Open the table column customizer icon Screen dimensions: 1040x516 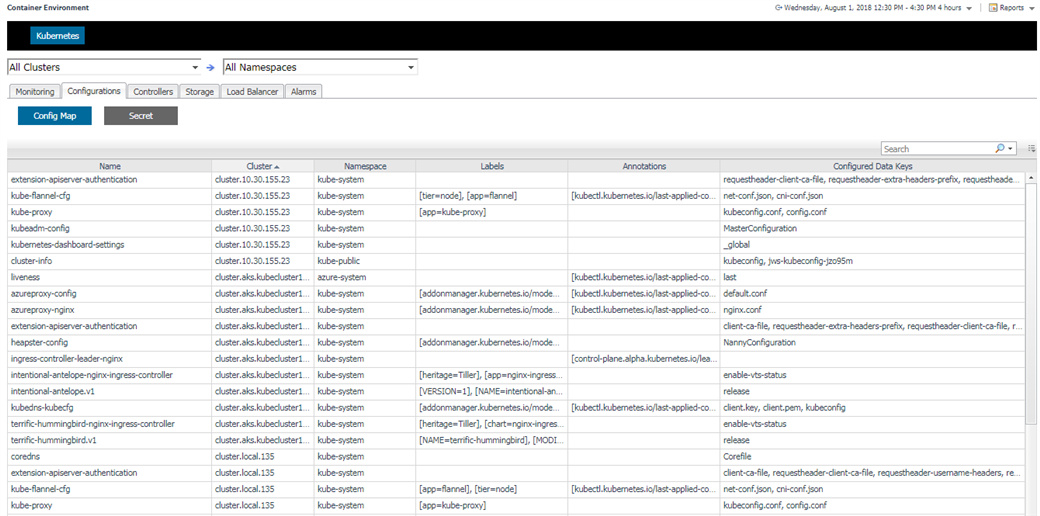(1031, 149)
